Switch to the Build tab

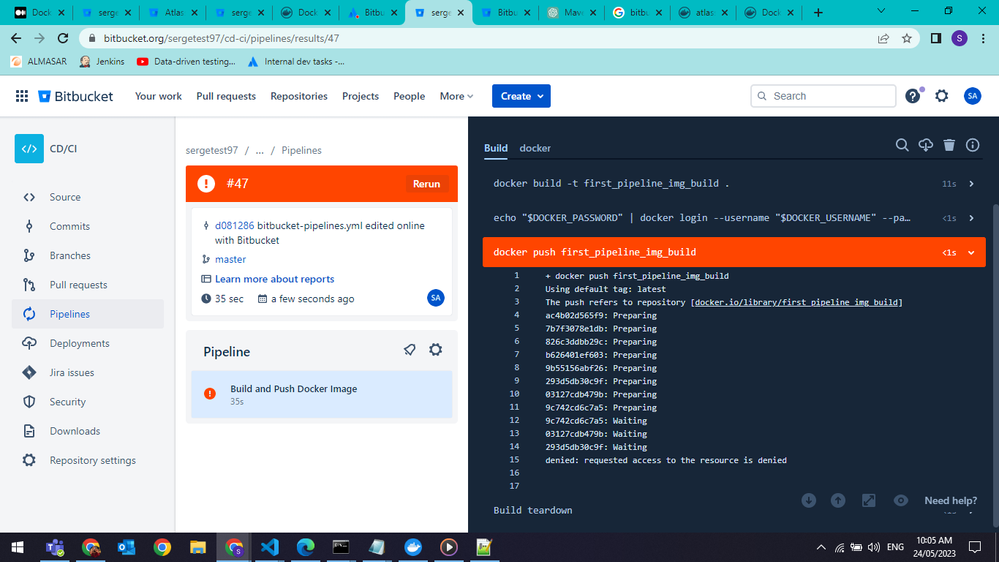point(496,148)
